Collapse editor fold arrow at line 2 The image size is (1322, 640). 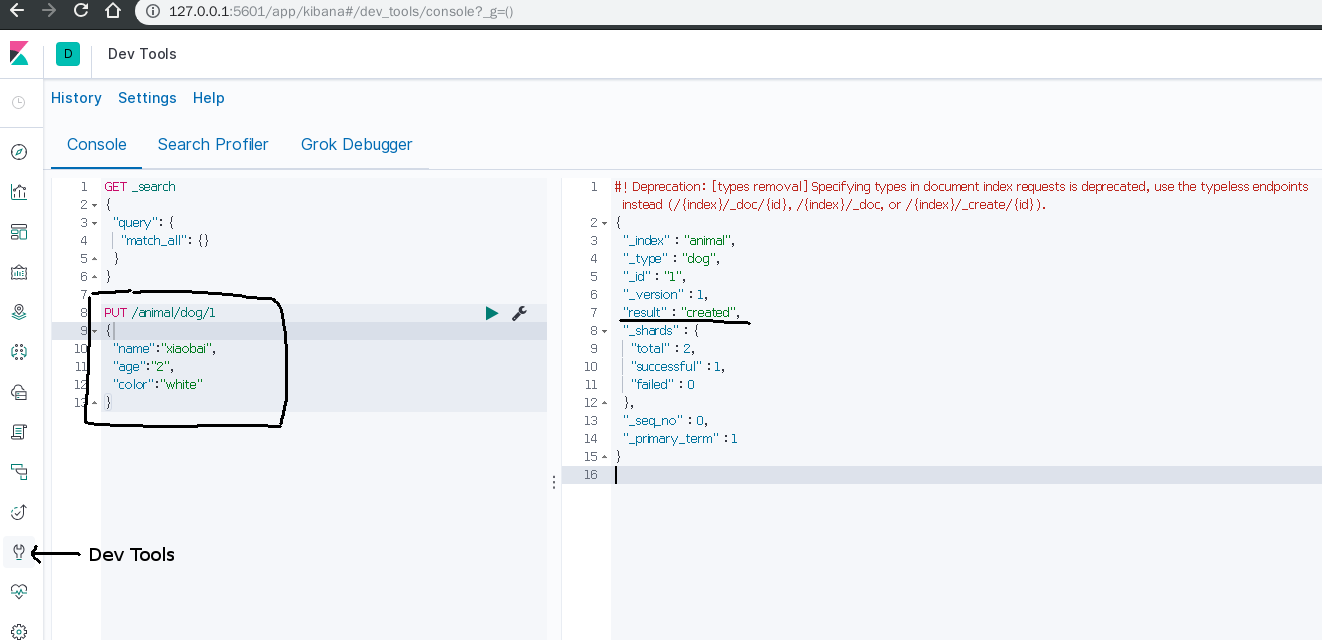pyautogui.click(x=95, y=205)
